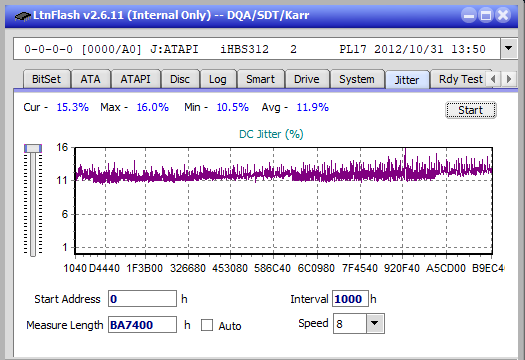This screenshot has height=360, width=525.
Task: Go to the Disc tab
Action: tap(180, 79)
